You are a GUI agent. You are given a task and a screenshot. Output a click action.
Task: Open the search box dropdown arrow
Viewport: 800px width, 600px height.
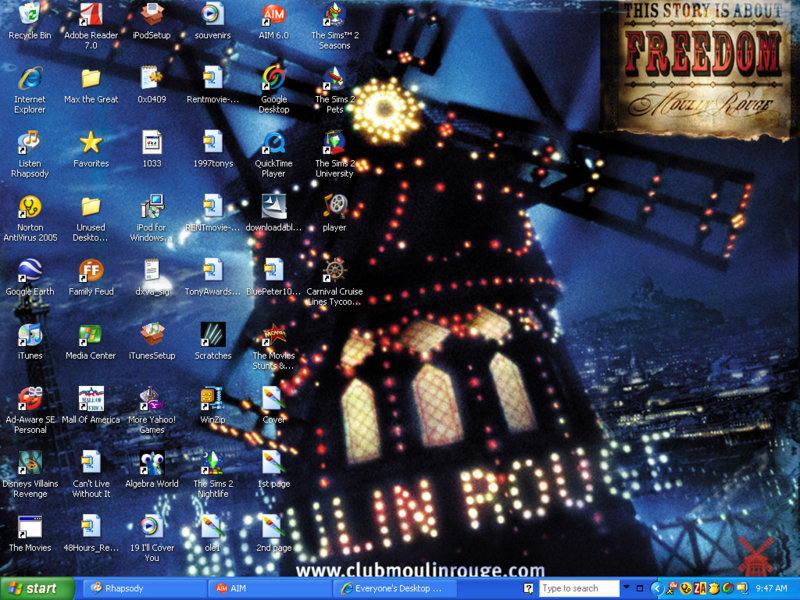(x=626, y=586)
